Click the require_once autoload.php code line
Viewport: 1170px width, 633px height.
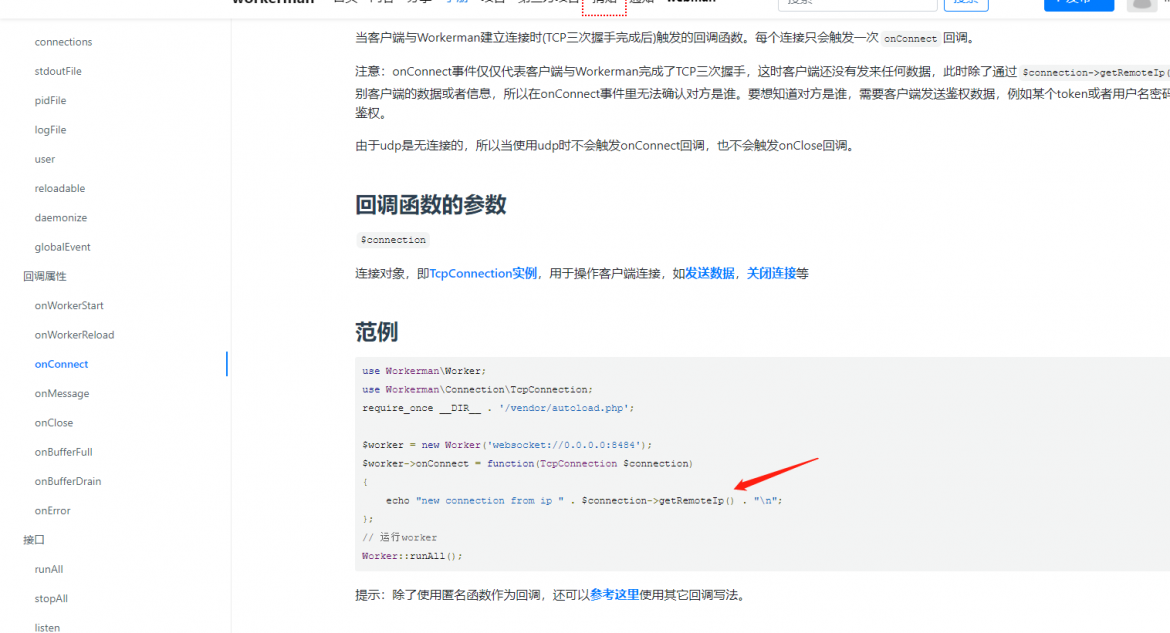(x=498, y=408)
